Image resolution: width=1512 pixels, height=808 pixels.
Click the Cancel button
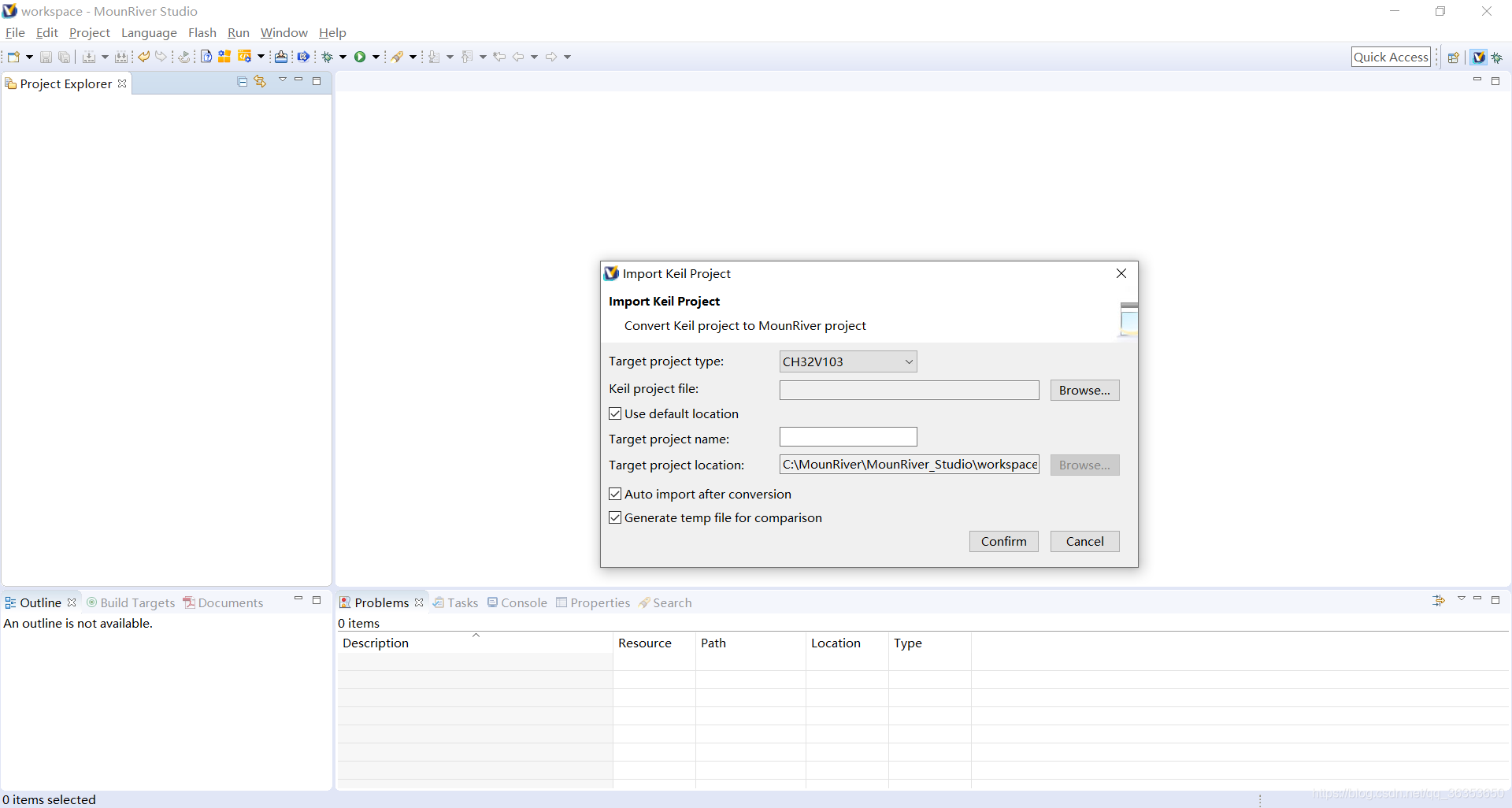[1084, 541]
